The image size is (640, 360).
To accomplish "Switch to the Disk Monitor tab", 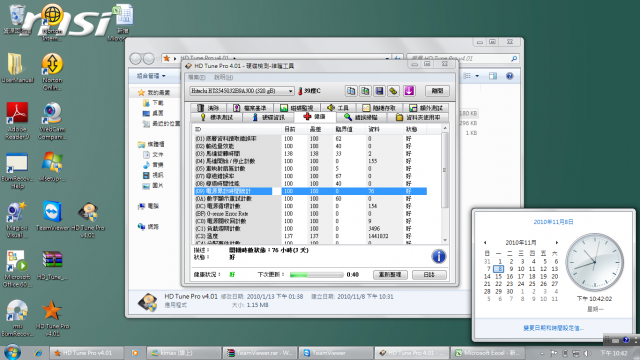I will (297, 108).
